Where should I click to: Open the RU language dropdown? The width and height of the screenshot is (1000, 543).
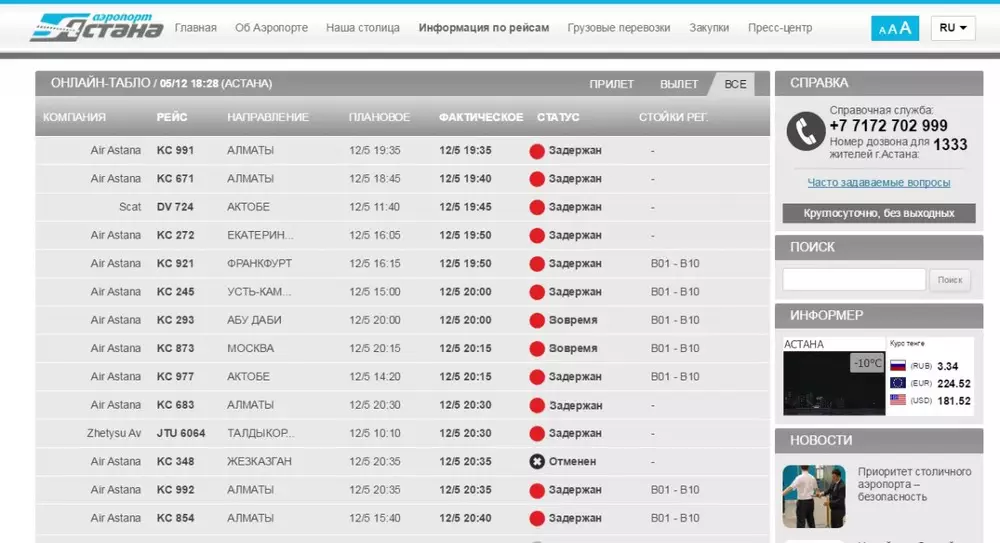[953, 28]
